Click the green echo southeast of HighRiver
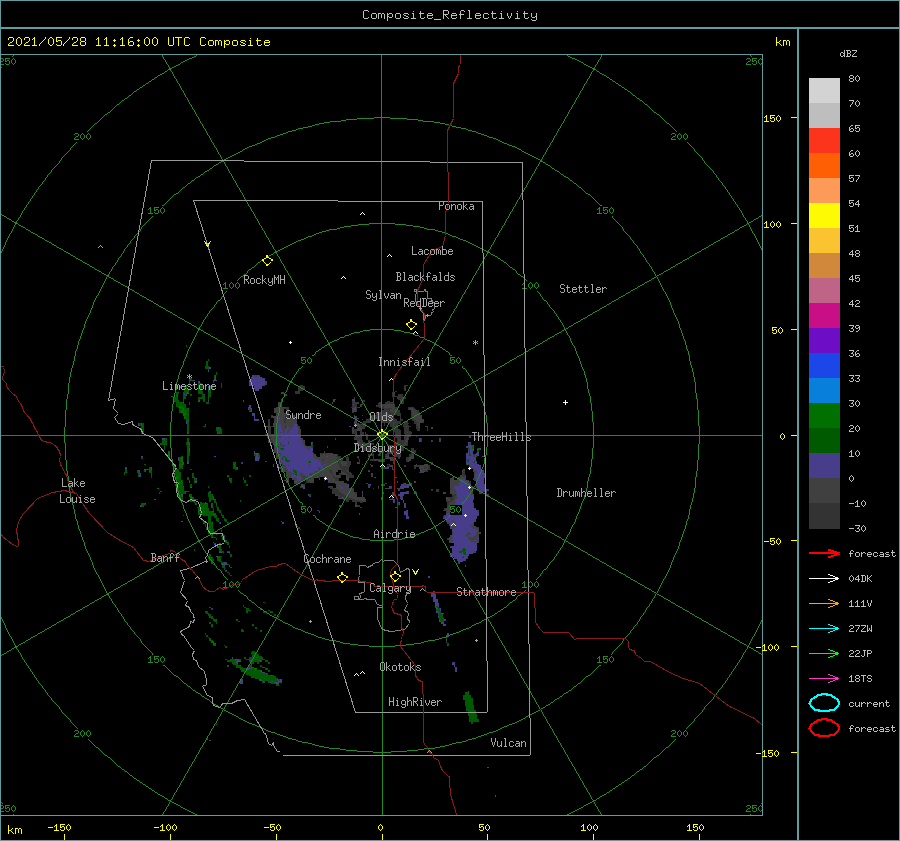 [471, 707]
